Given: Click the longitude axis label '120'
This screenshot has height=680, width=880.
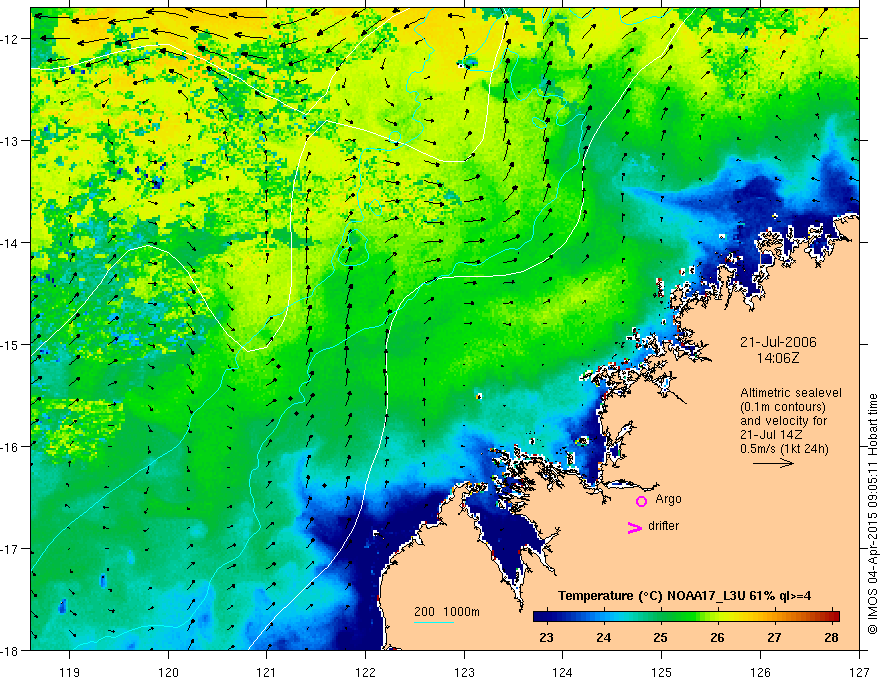Looking at the screenshot, I should click(168, 672).
